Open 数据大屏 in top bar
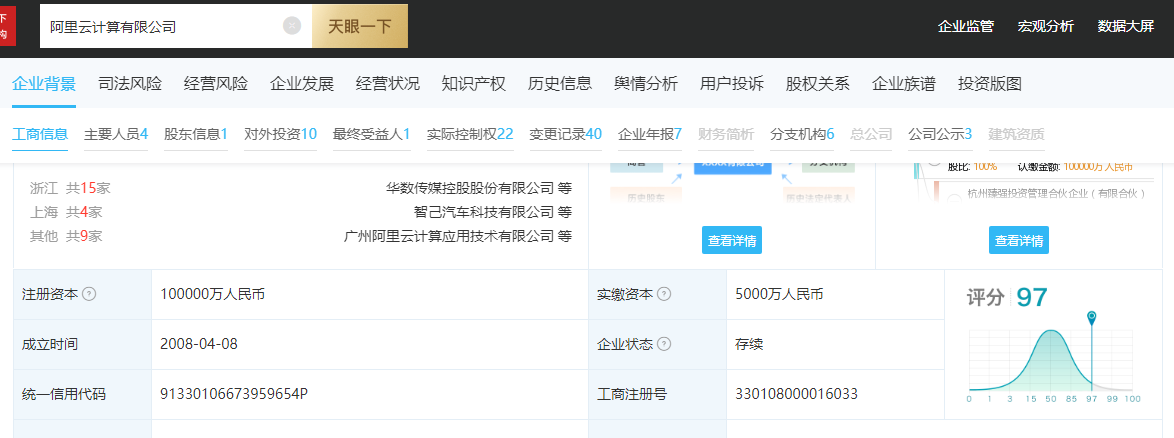Viewport: 1174px width, 438px height. pos(1126,26)
